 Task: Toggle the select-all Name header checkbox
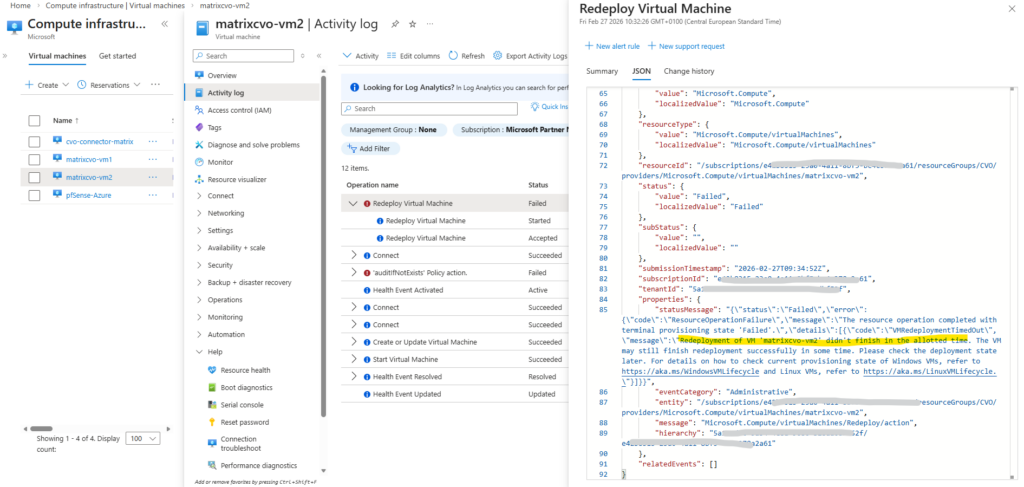coord(34,120)
